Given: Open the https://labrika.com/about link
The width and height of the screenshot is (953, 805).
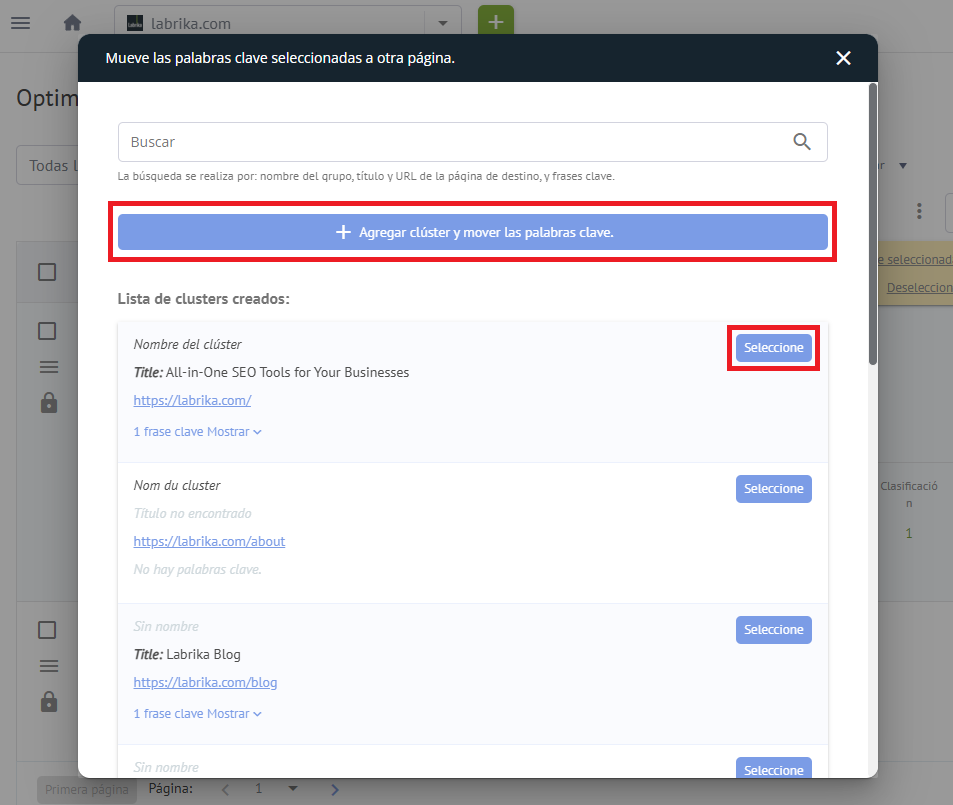Looking at the screenshot, I should (209, 541).
